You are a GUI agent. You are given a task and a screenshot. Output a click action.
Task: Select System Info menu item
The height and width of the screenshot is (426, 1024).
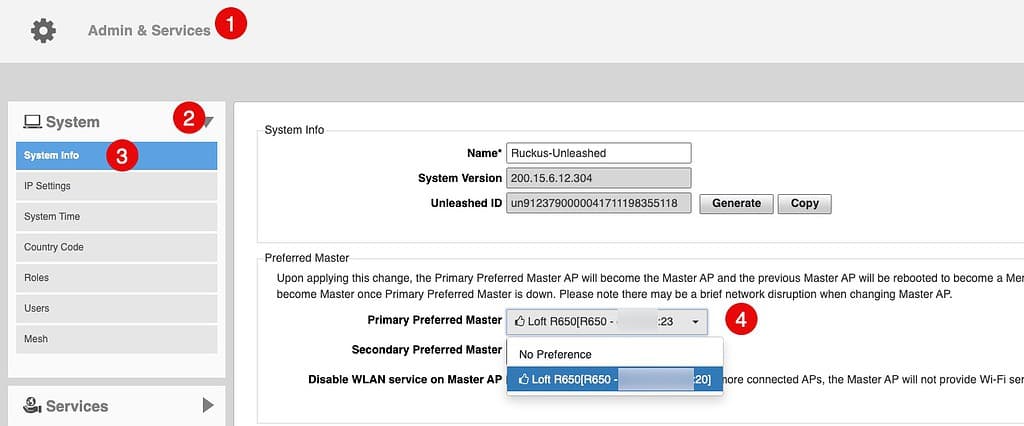[116, 156]
